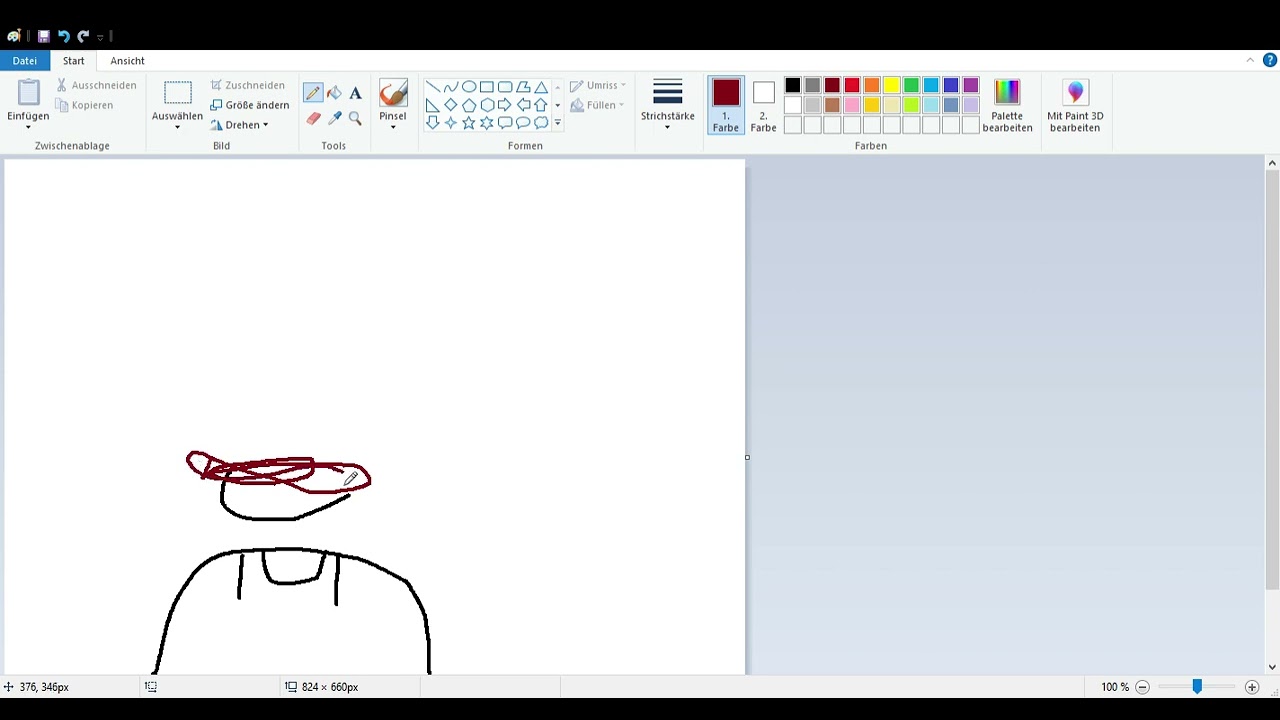Move the zoom slider handle
The image size is (1280, 720).
(x=1197, y=687)
